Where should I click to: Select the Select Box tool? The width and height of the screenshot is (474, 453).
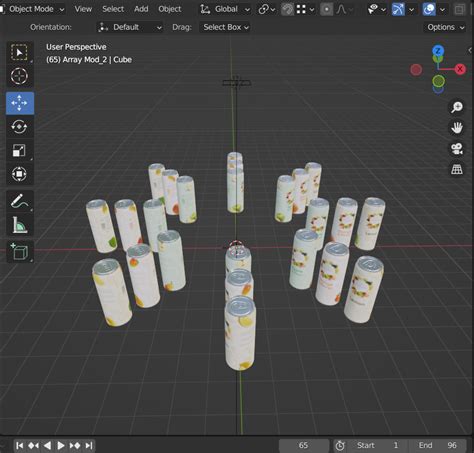20,53
